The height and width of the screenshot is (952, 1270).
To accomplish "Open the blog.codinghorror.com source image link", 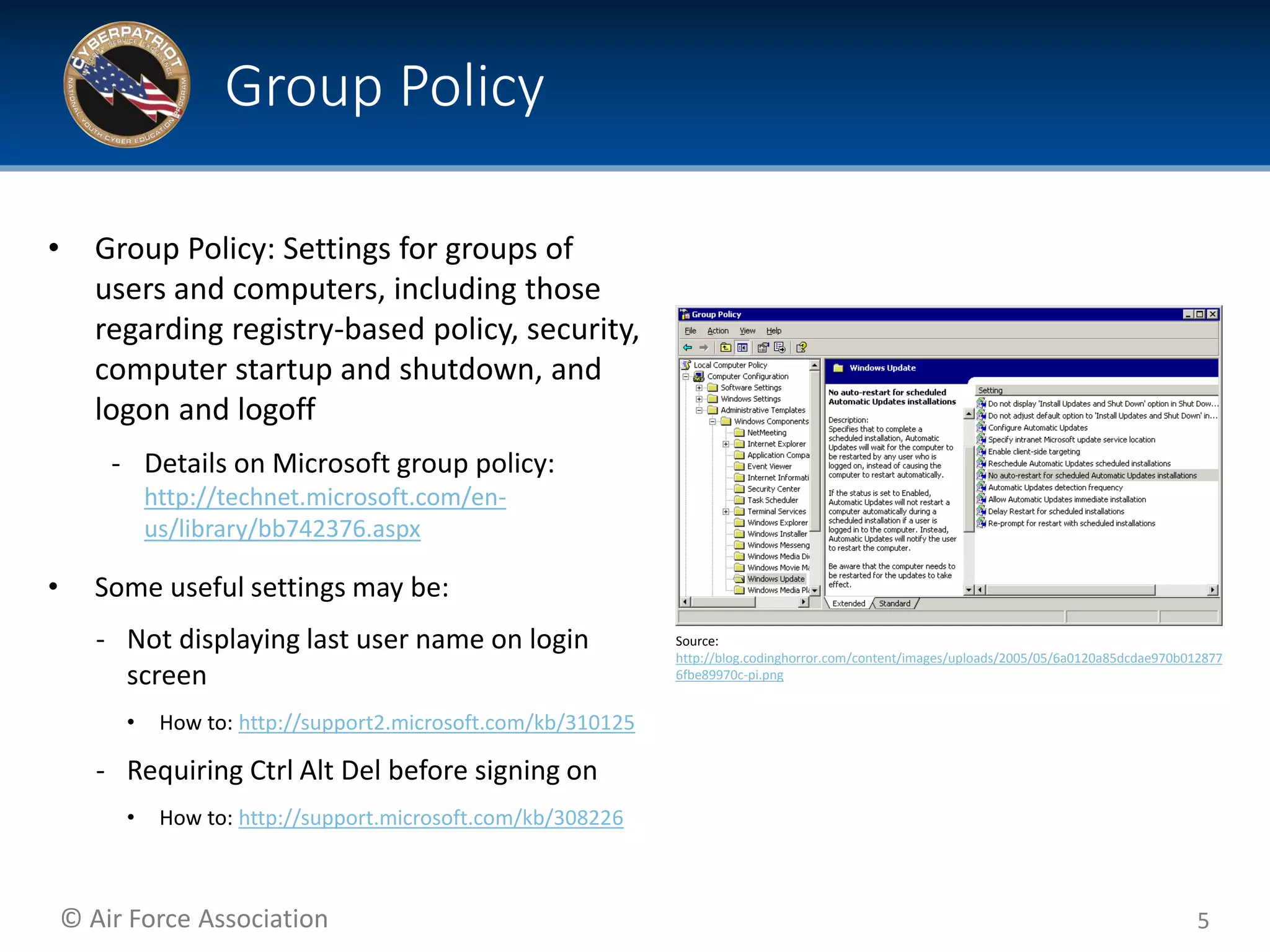I will point(949,666).
